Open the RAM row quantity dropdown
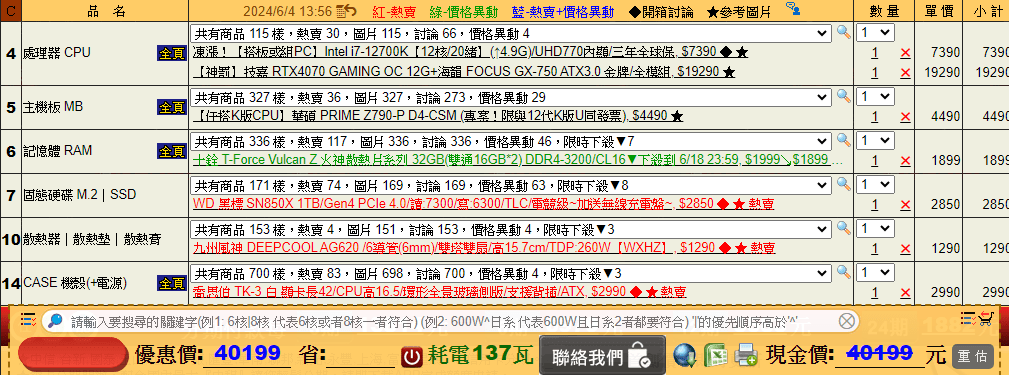1009x375 pixels. 875,141
